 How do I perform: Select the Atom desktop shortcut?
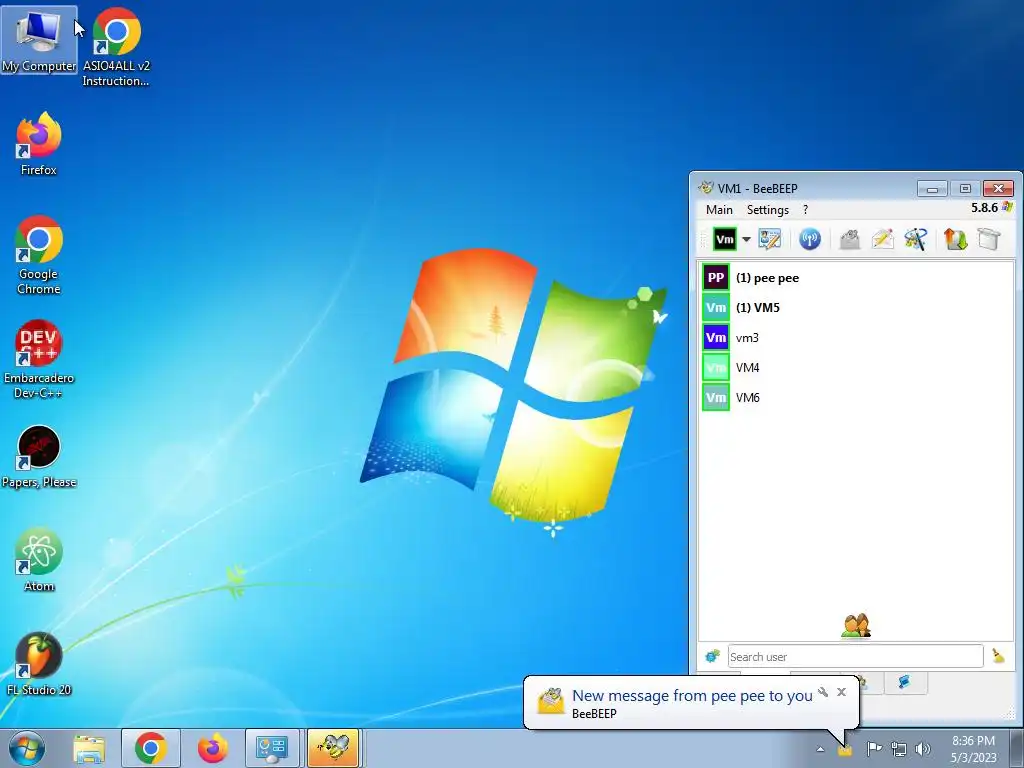coord(39,560)
